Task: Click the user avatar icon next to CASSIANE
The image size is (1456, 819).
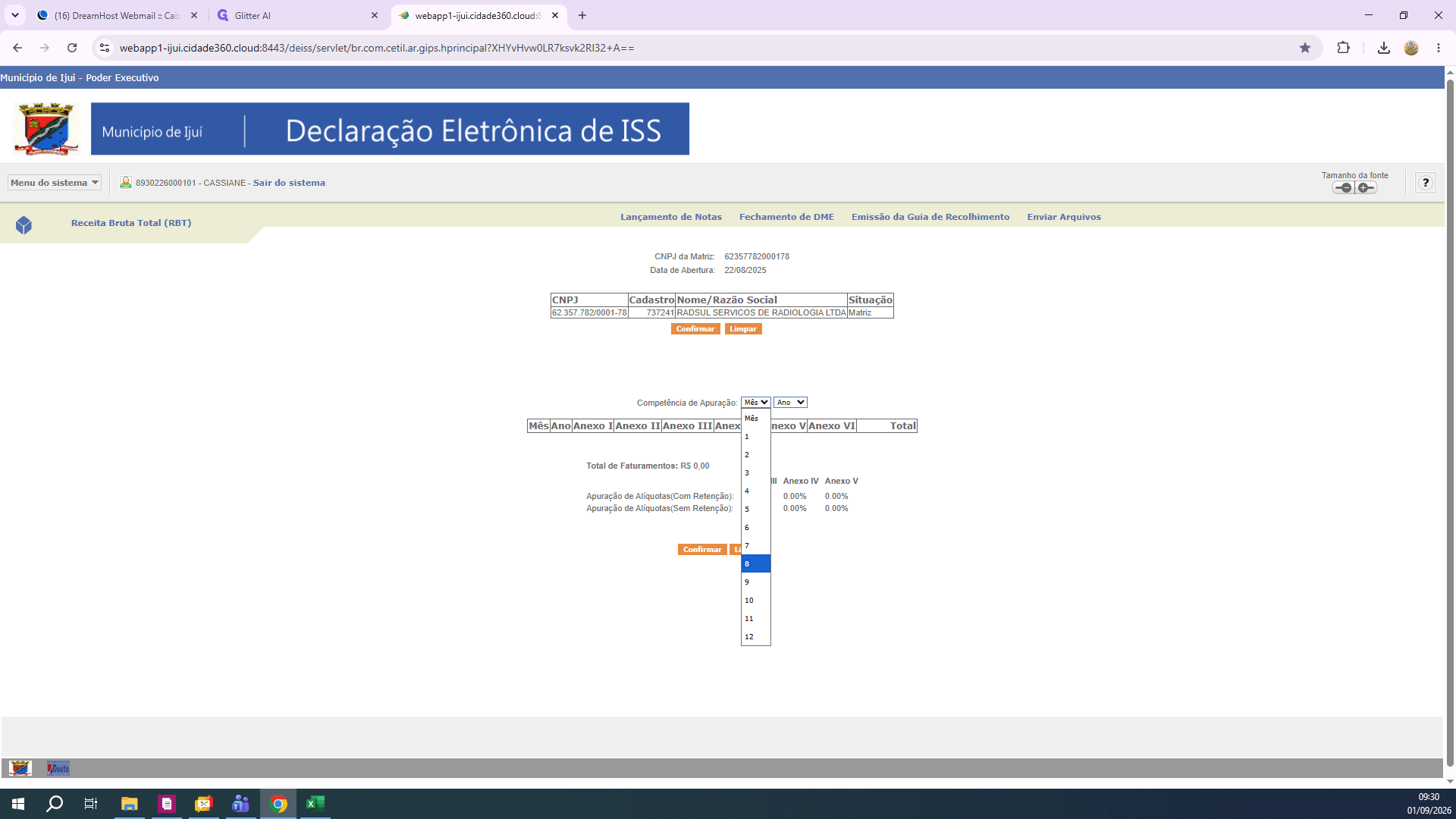Action: (x=126, y=182)
